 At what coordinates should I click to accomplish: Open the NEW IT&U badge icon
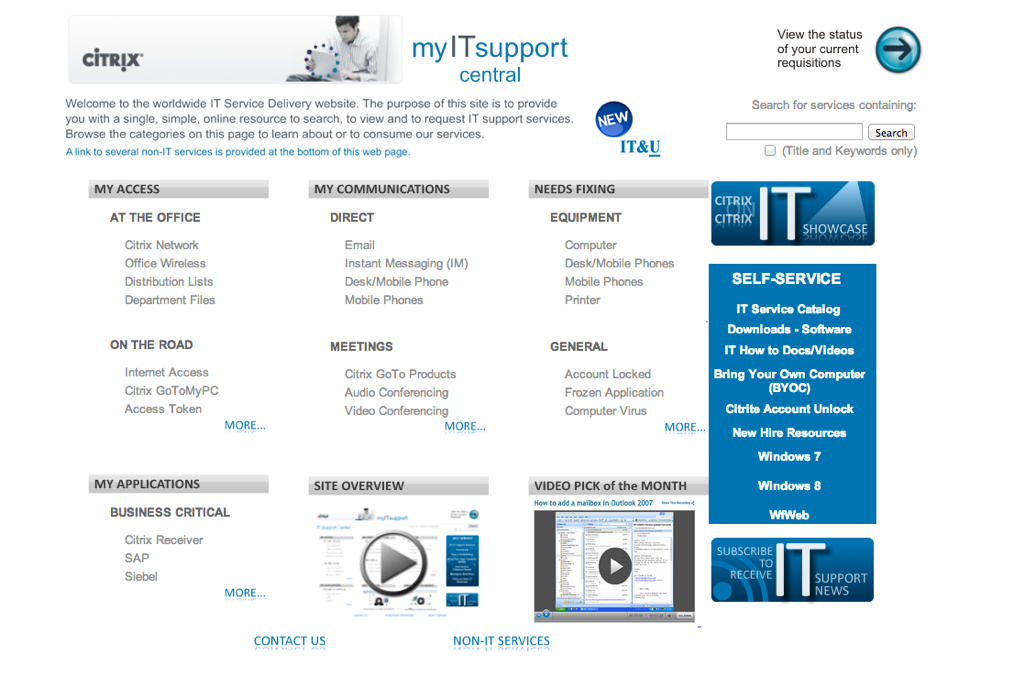[x=614, y=121]
